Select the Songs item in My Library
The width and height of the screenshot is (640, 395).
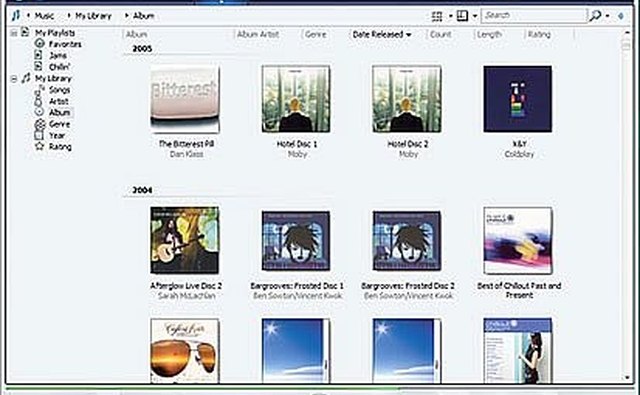pos(59,90)
